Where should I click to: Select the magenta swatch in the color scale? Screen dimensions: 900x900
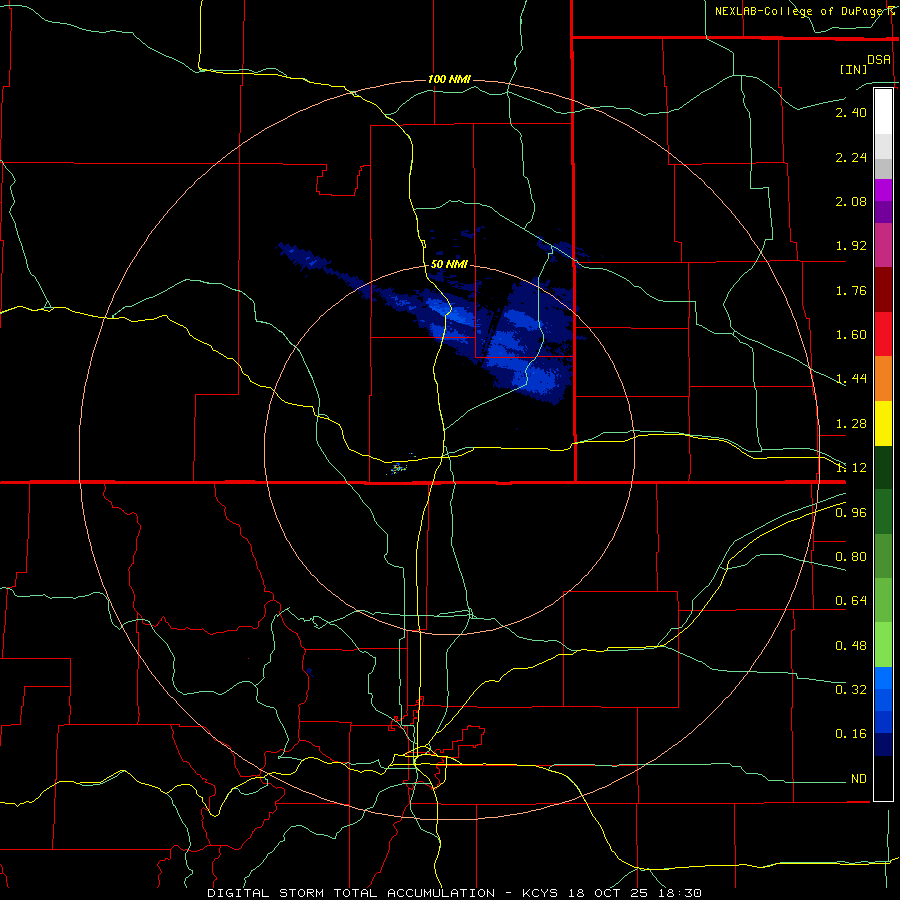tap(883, 190)
